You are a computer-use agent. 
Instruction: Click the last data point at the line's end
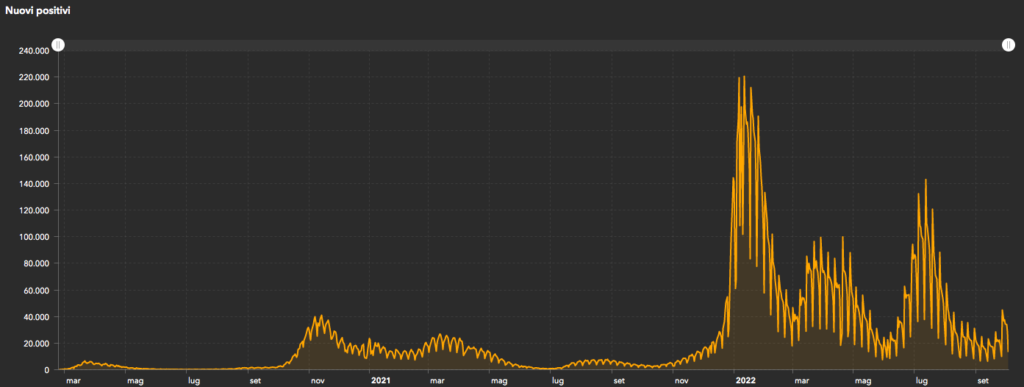click(1008, 351)
